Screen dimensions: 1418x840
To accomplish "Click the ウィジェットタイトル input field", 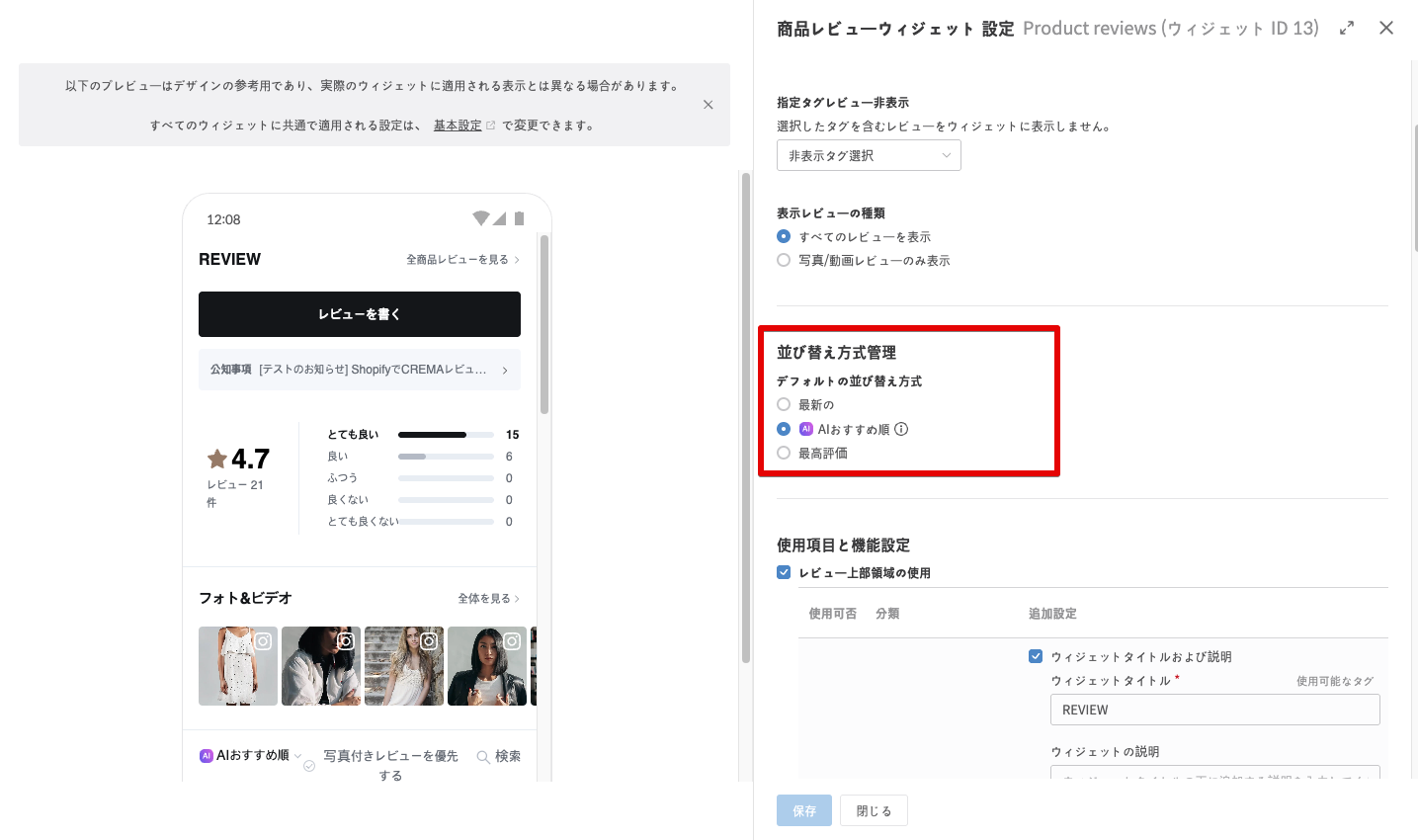I will [1214, 710].
